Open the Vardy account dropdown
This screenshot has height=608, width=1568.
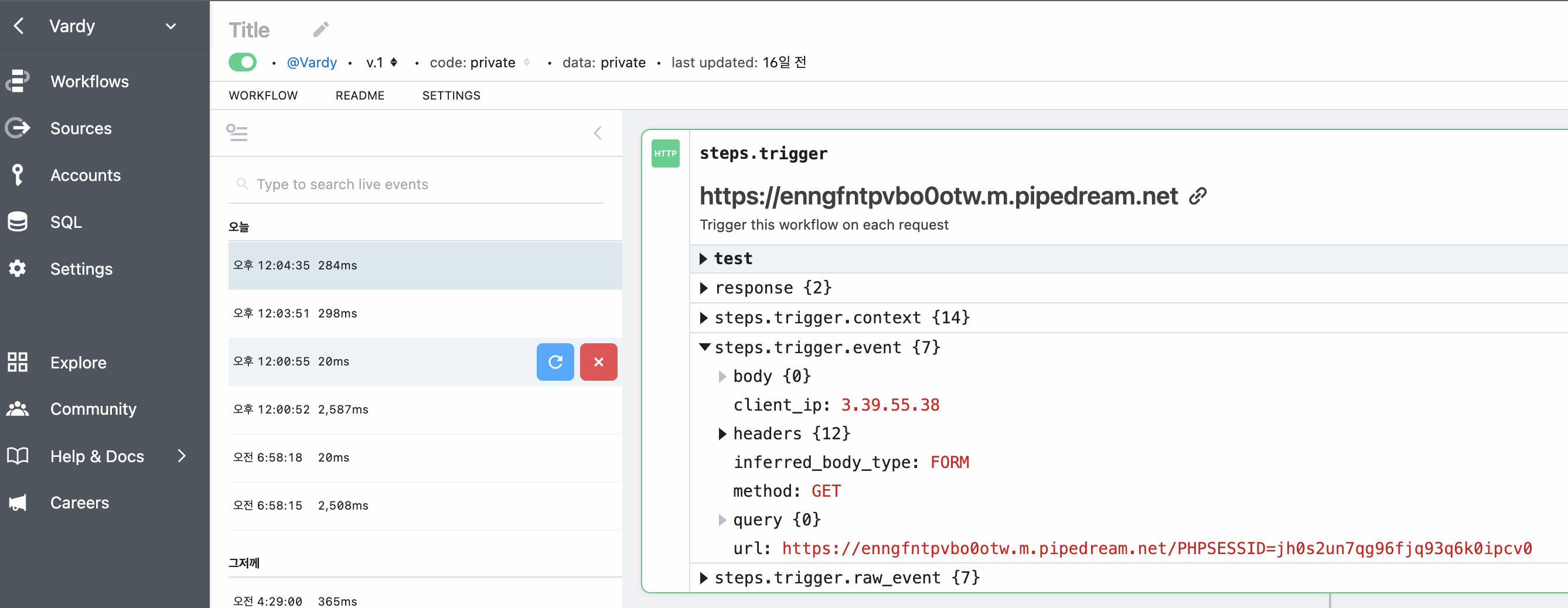tap(171, 26)
